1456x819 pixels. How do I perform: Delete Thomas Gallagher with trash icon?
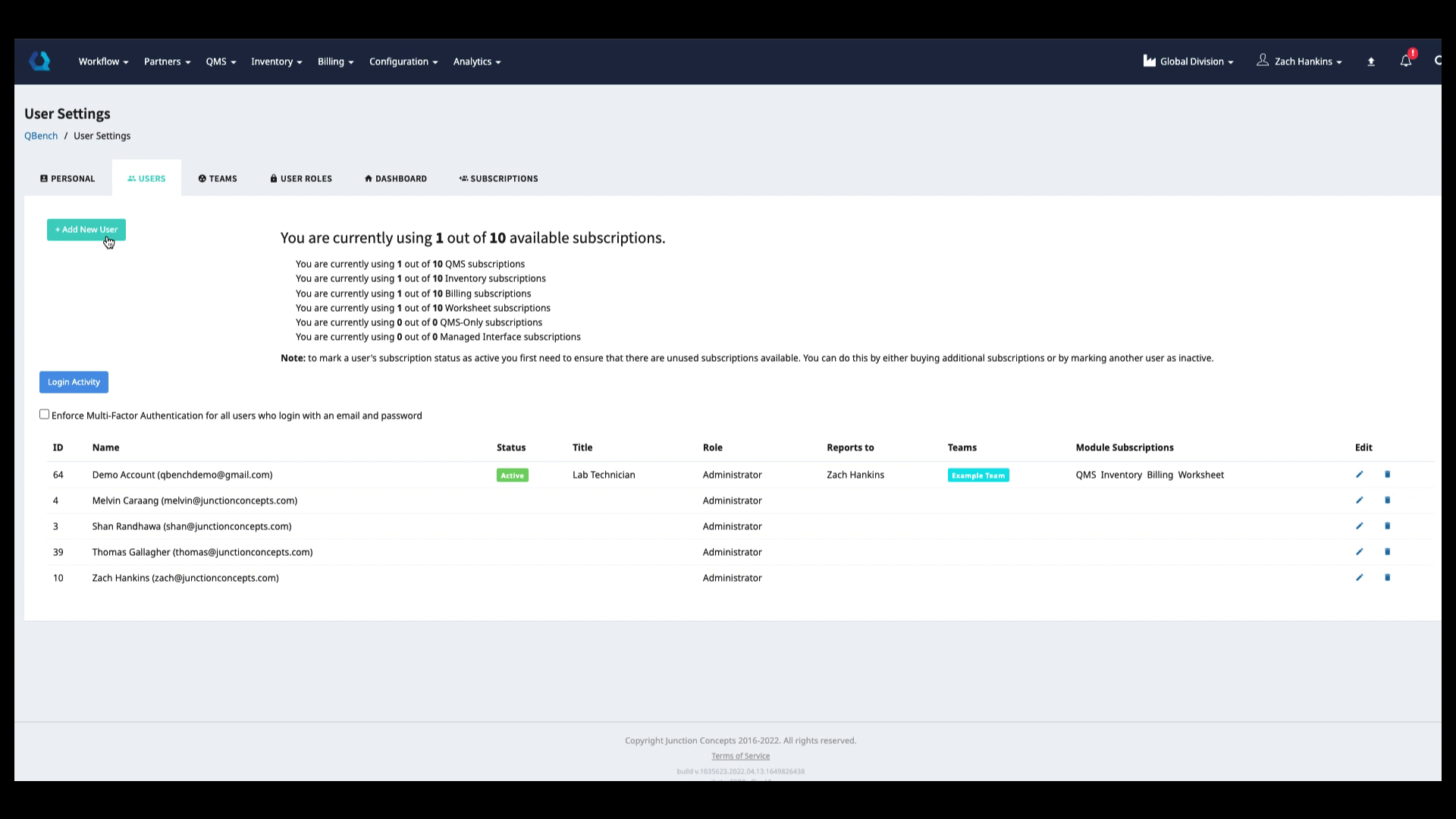(x=1387, y=552)
